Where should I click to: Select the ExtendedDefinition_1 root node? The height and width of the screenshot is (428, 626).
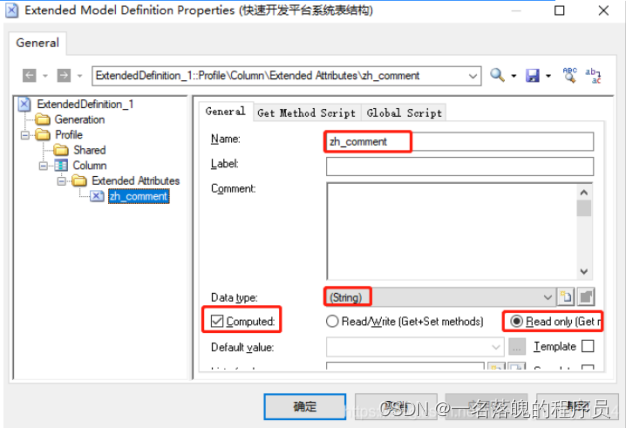[x=85, y=104]
